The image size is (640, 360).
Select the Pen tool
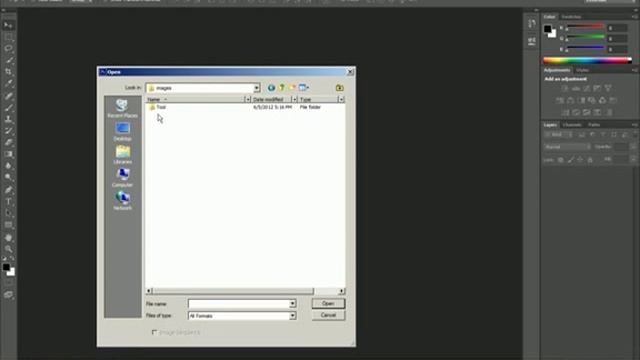click(8, 190)
